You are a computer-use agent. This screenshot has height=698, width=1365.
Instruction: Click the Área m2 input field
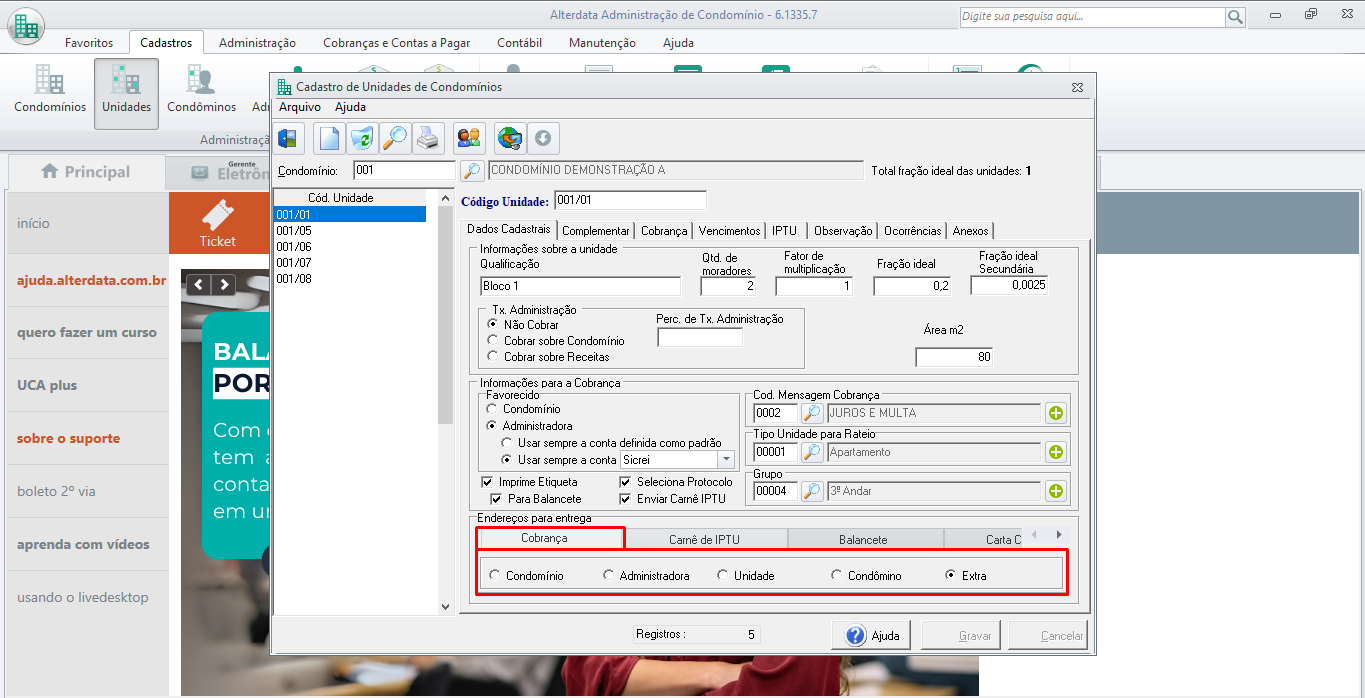pos(954,357)
